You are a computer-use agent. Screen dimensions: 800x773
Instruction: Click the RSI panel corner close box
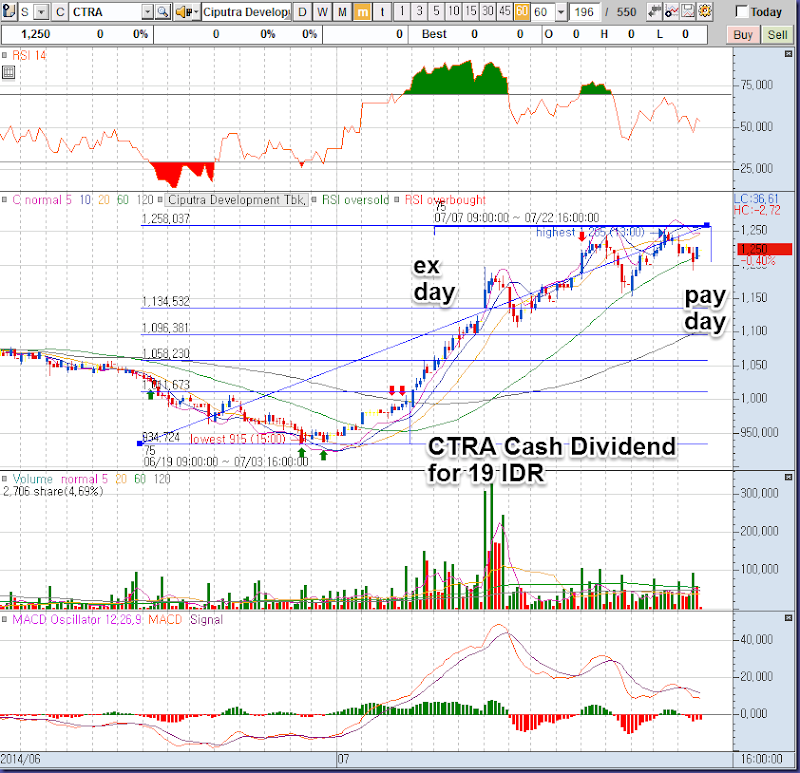point(788,54)
